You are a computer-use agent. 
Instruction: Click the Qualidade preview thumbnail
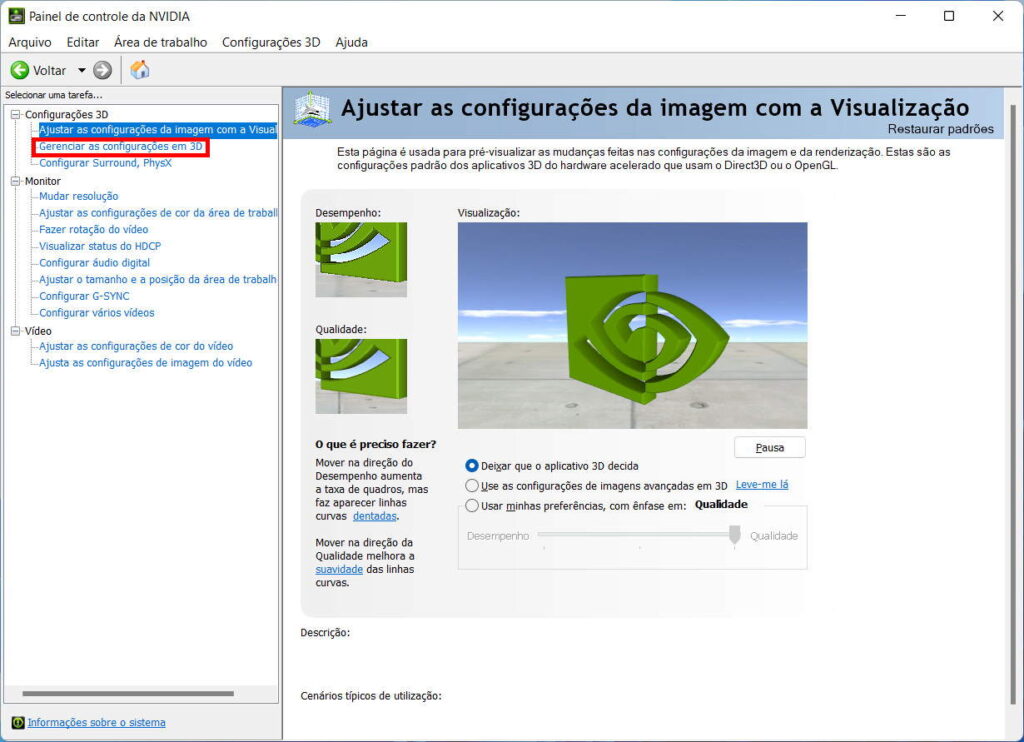361,376
